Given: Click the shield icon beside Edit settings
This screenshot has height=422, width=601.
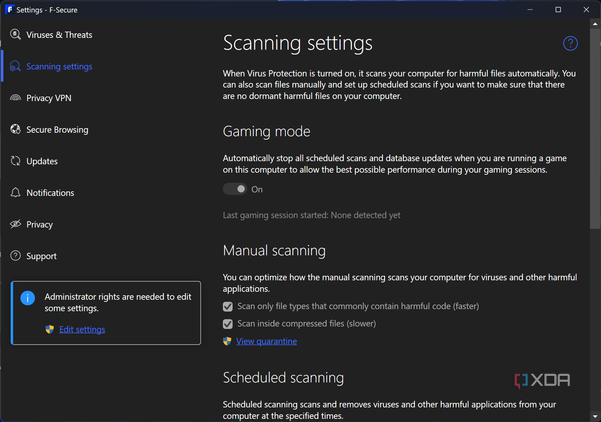Looking at the screenshot, I should 49,329.
